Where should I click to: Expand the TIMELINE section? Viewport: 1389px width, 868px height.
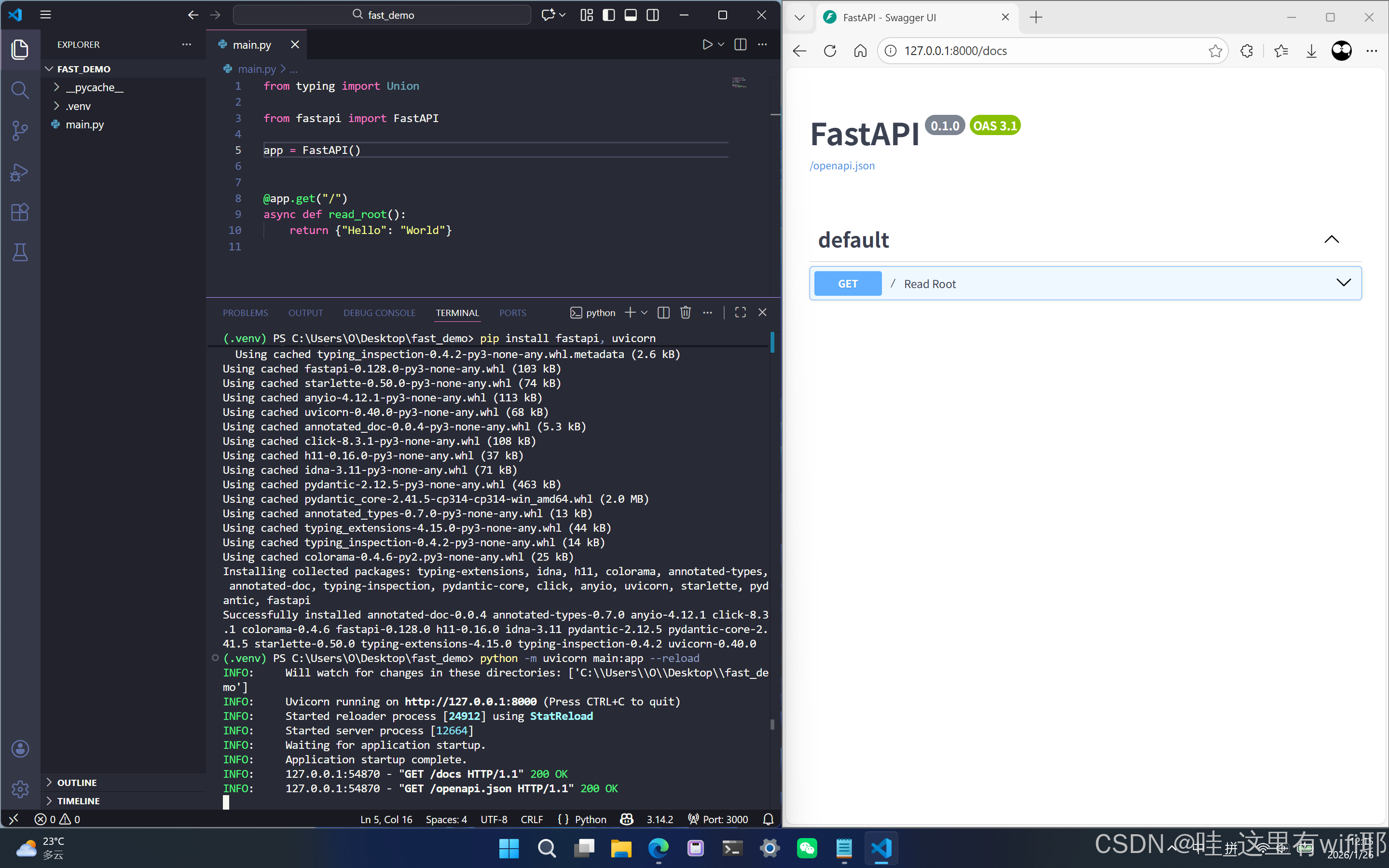click(x=124, y=801)
